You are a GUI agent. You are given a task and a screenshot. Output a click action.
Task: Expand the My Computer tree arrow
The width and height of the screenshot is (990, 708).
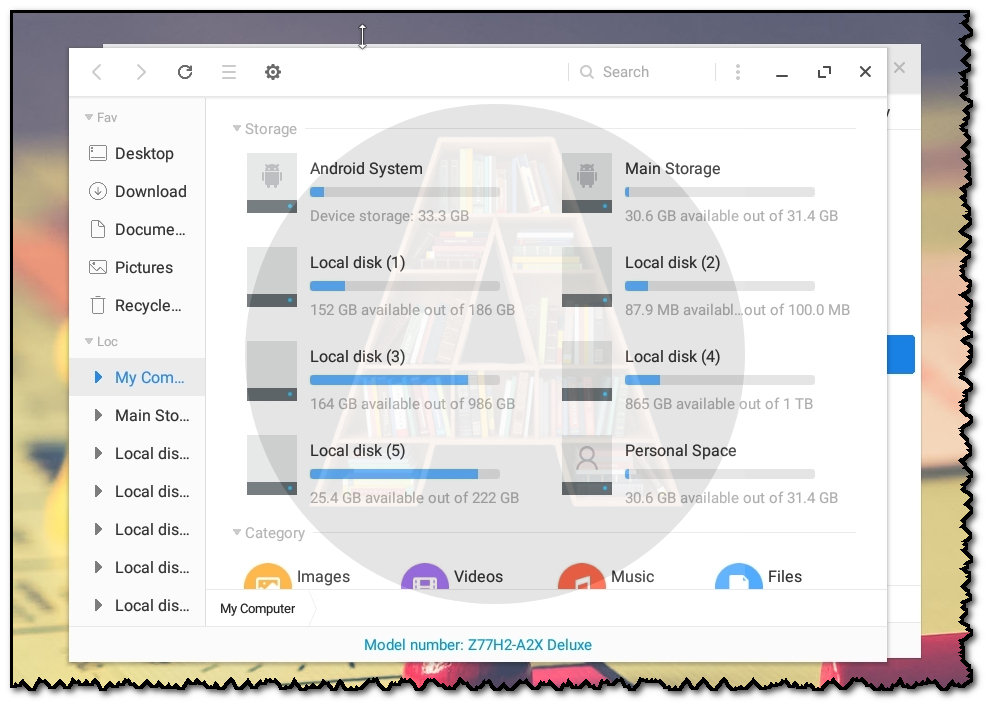[98, 377]
